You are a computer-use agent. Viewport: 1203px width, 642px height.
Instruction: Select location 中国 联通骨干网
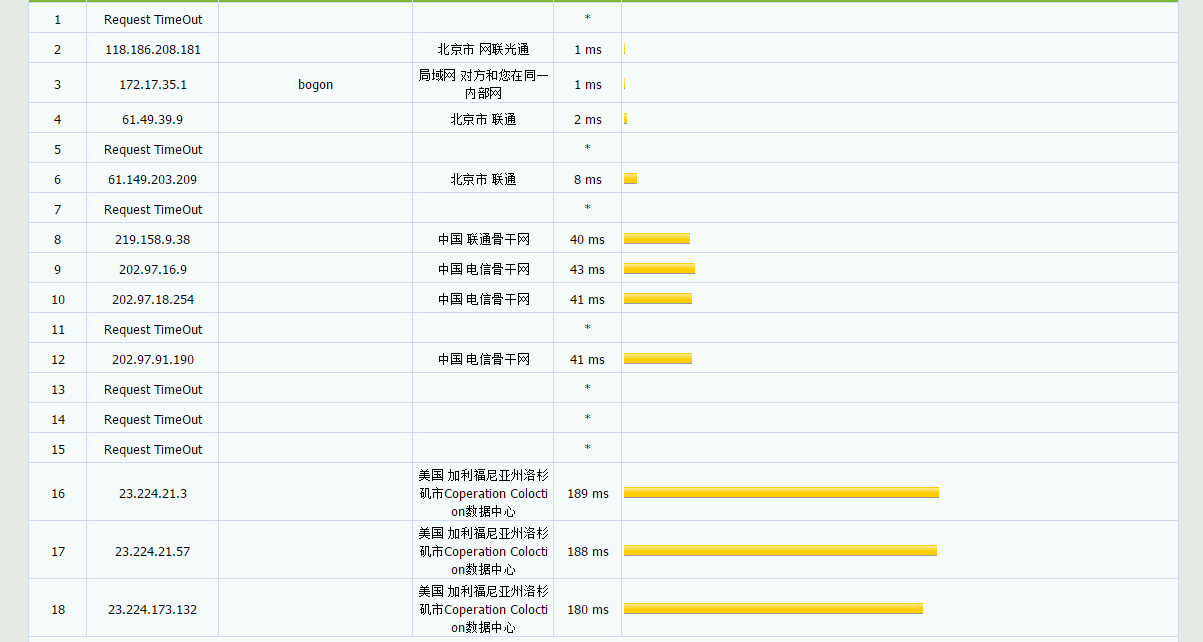point(483,239)
